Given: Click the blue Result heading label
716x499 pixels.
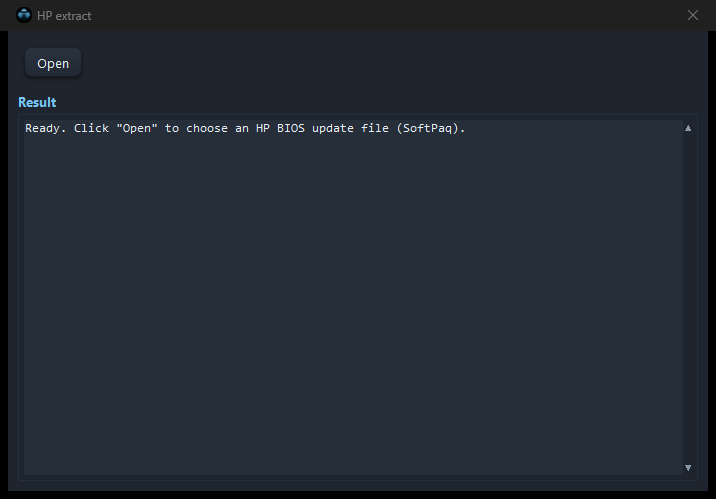Looking at the screenshot, I should (37, 102).
